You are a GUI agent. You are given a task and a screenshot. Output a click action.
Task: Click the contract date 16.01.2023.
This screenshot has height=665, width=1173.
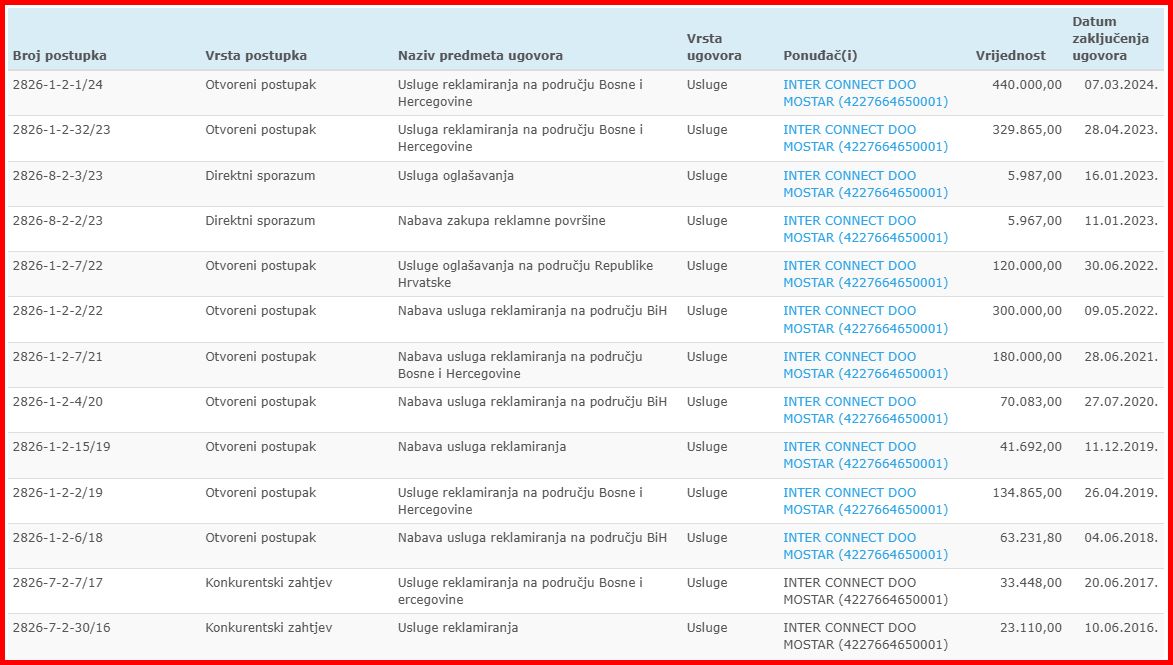(x=1121, y=176)
